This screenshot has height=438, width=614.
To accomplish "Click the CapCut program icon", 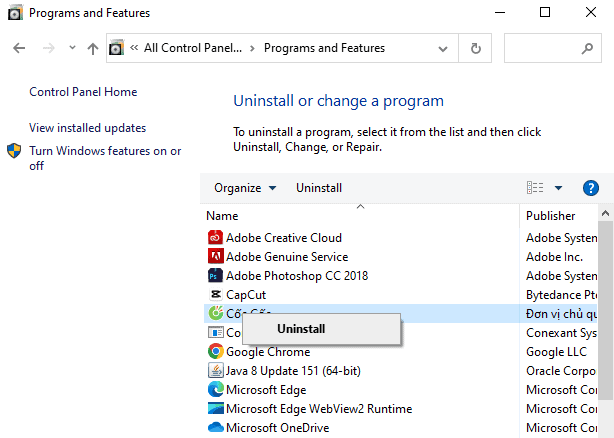I will (x=215, y=294).
